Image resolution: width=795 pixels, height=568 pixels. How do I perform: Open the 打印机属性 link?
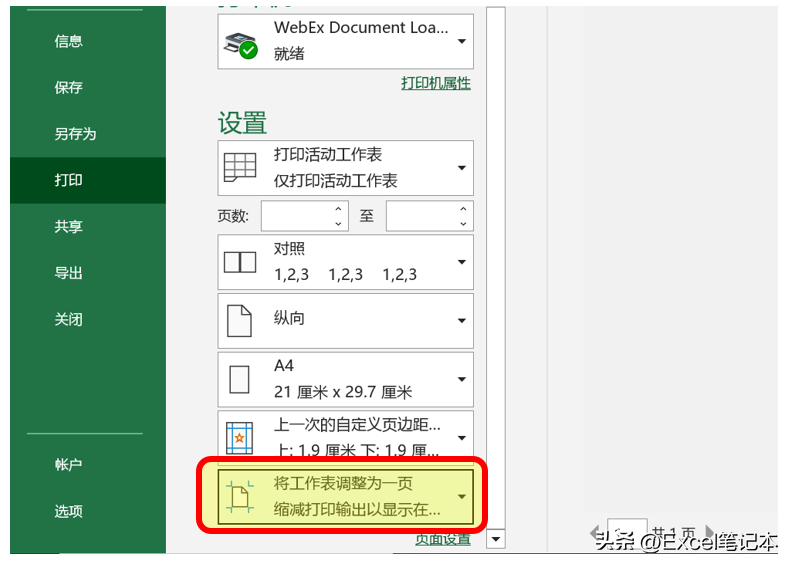coord(436,83)
